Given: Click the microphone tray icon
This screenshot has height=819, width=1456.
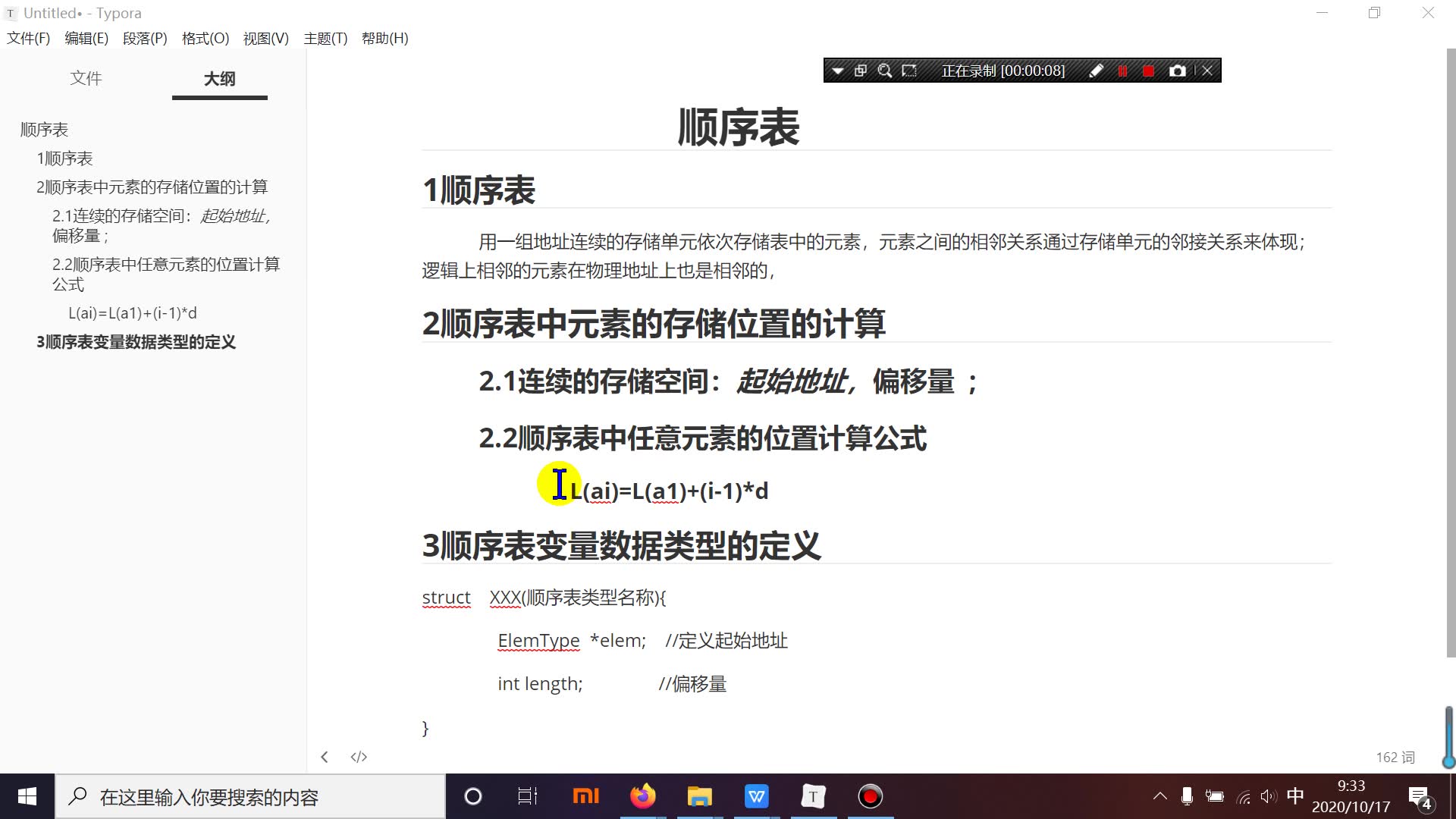Looking at the screenshot, I should [x=1188, y=796].
